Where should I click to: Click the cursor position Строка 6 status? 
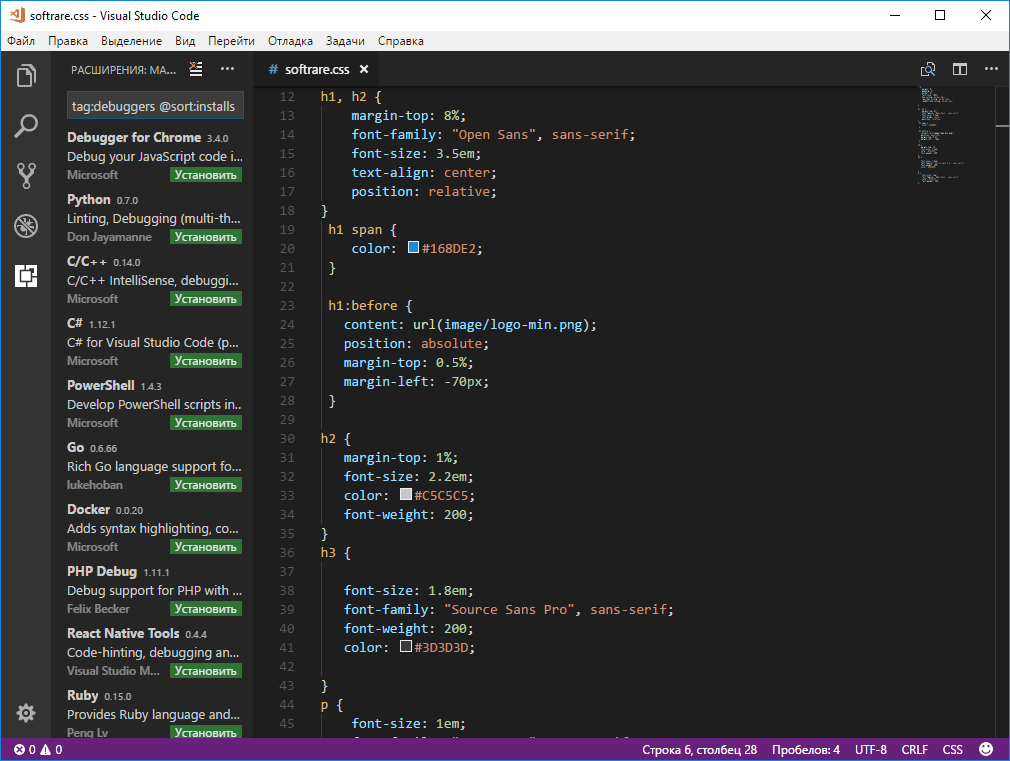700,749
